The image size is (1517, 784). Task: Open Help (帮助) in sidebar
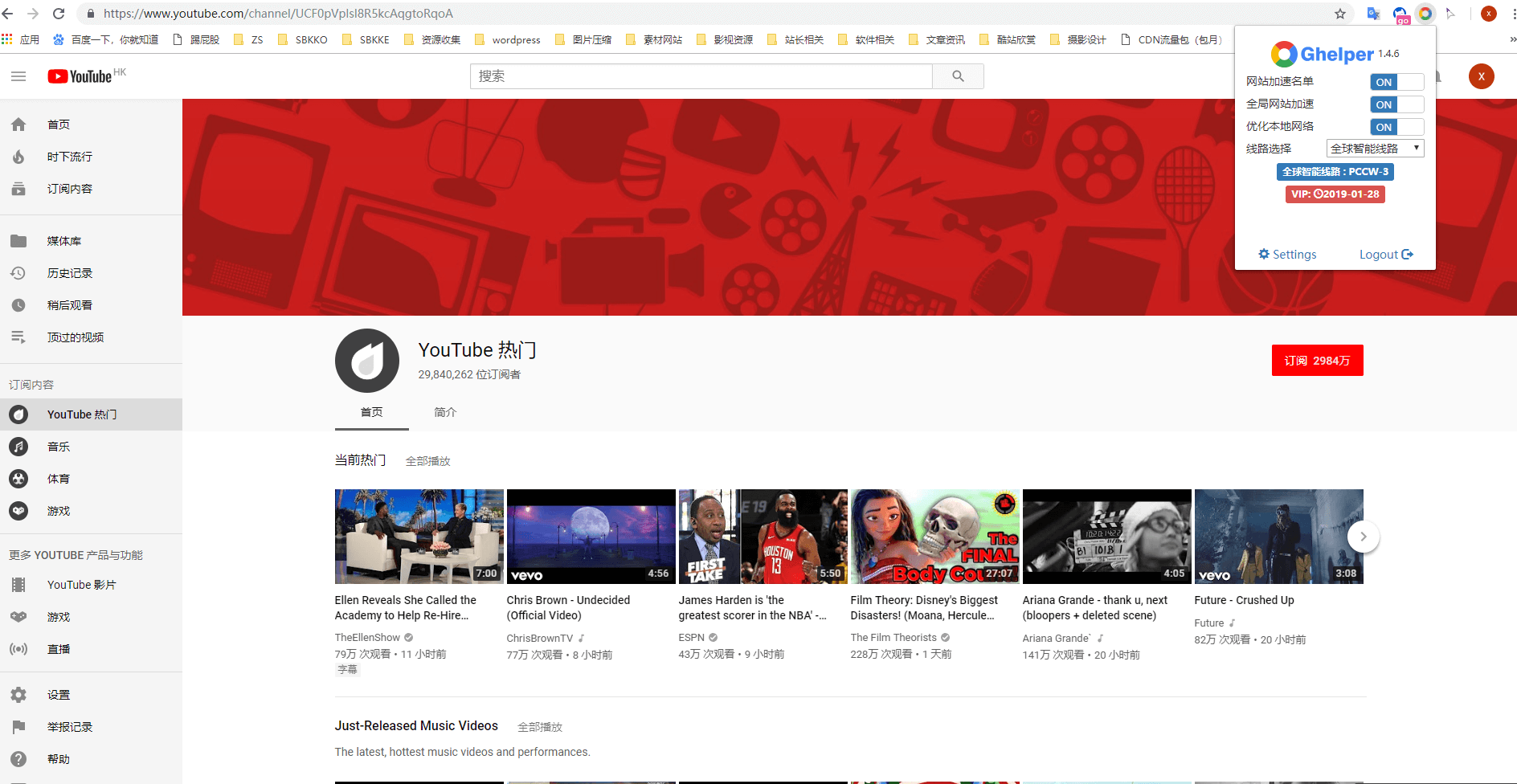coord(91,759)
